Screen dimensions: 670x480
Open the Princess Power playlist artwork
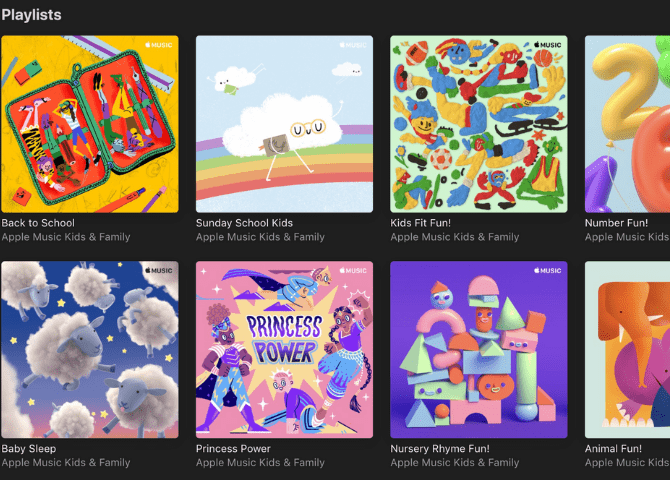284,350
